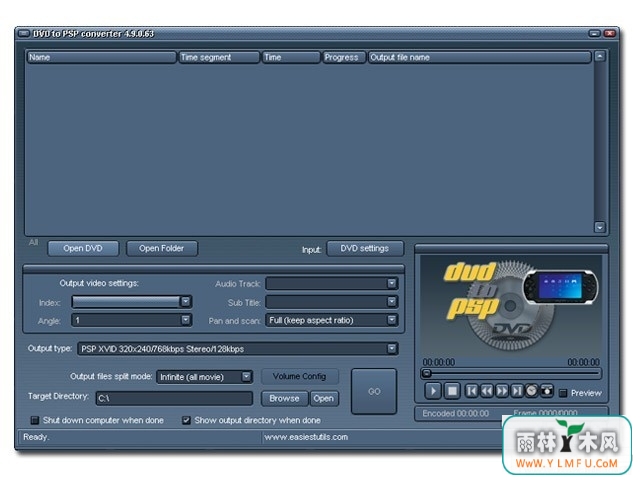
Task: Uncheck Show output directory when done
Action: tap(186, 420)
